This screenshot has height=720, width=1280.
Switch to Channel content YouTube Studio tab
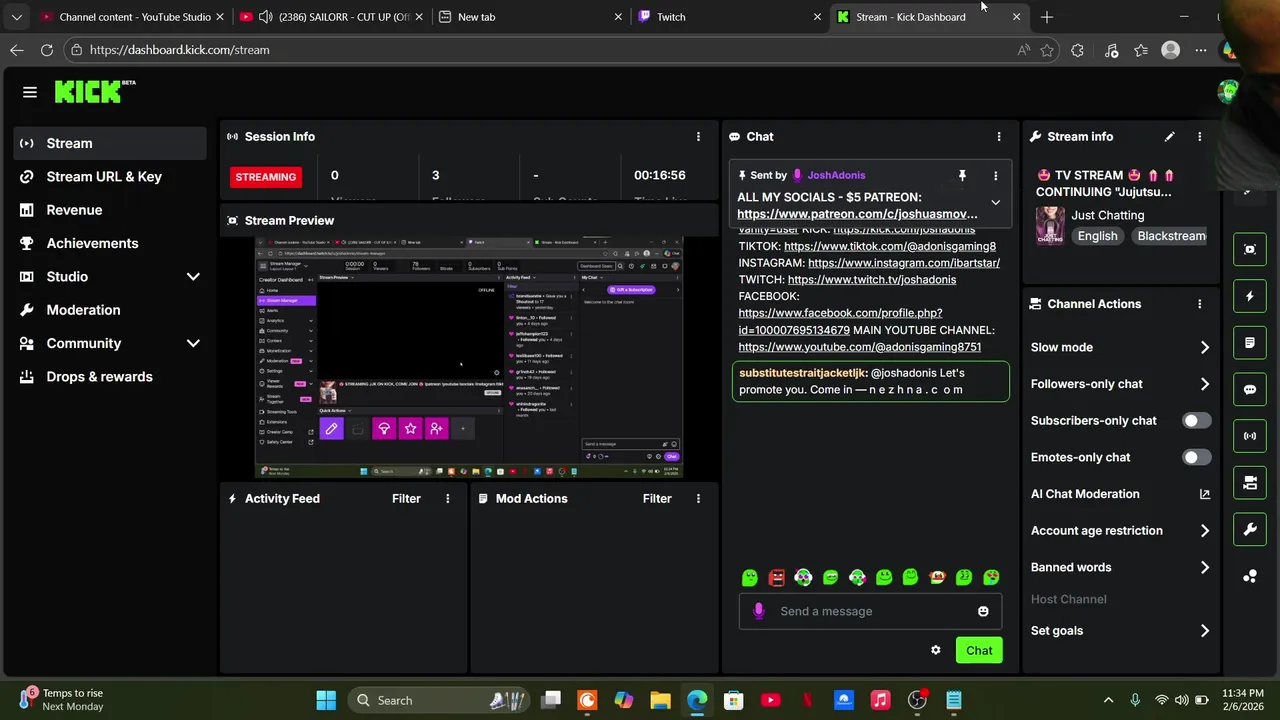click(x=130, y=17)
